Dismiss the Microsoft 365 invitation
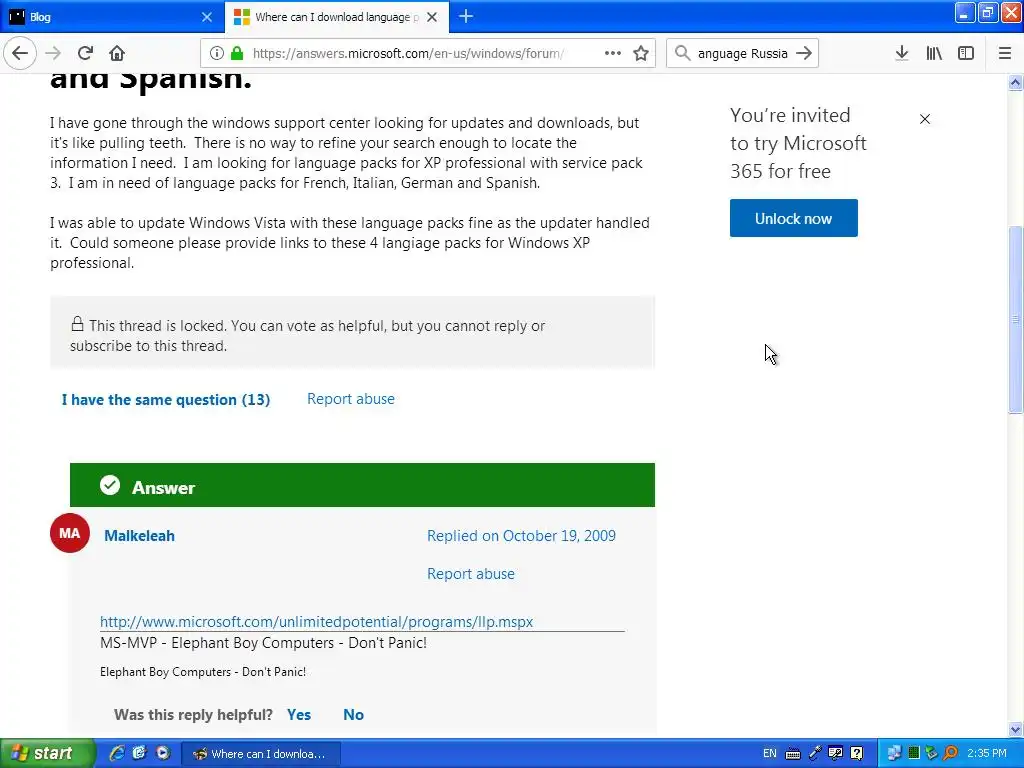The width and height of the screenshot is (1024, 768). (x=925, y=119)
